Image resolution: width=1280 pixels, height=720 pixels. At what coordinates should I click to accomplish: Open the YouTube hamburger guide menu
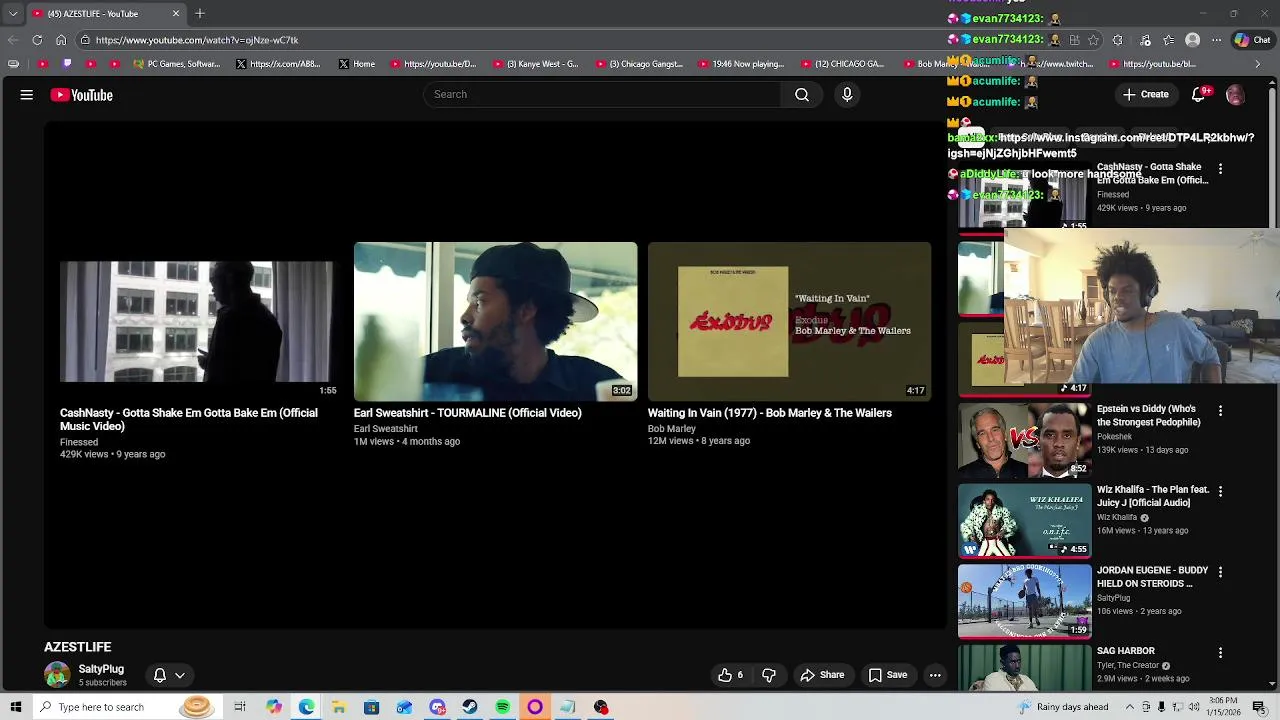point(27,95)
